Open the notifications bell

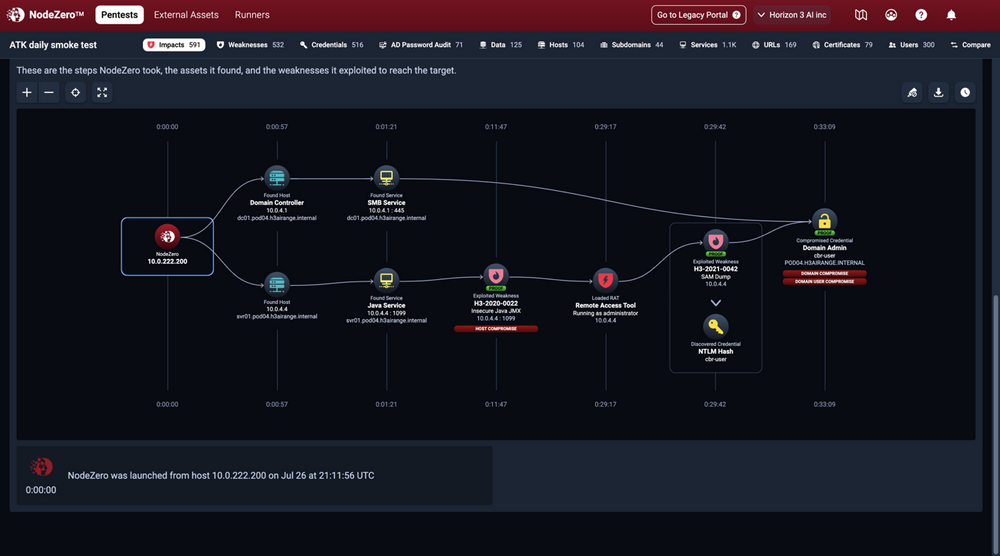[951, 15]
